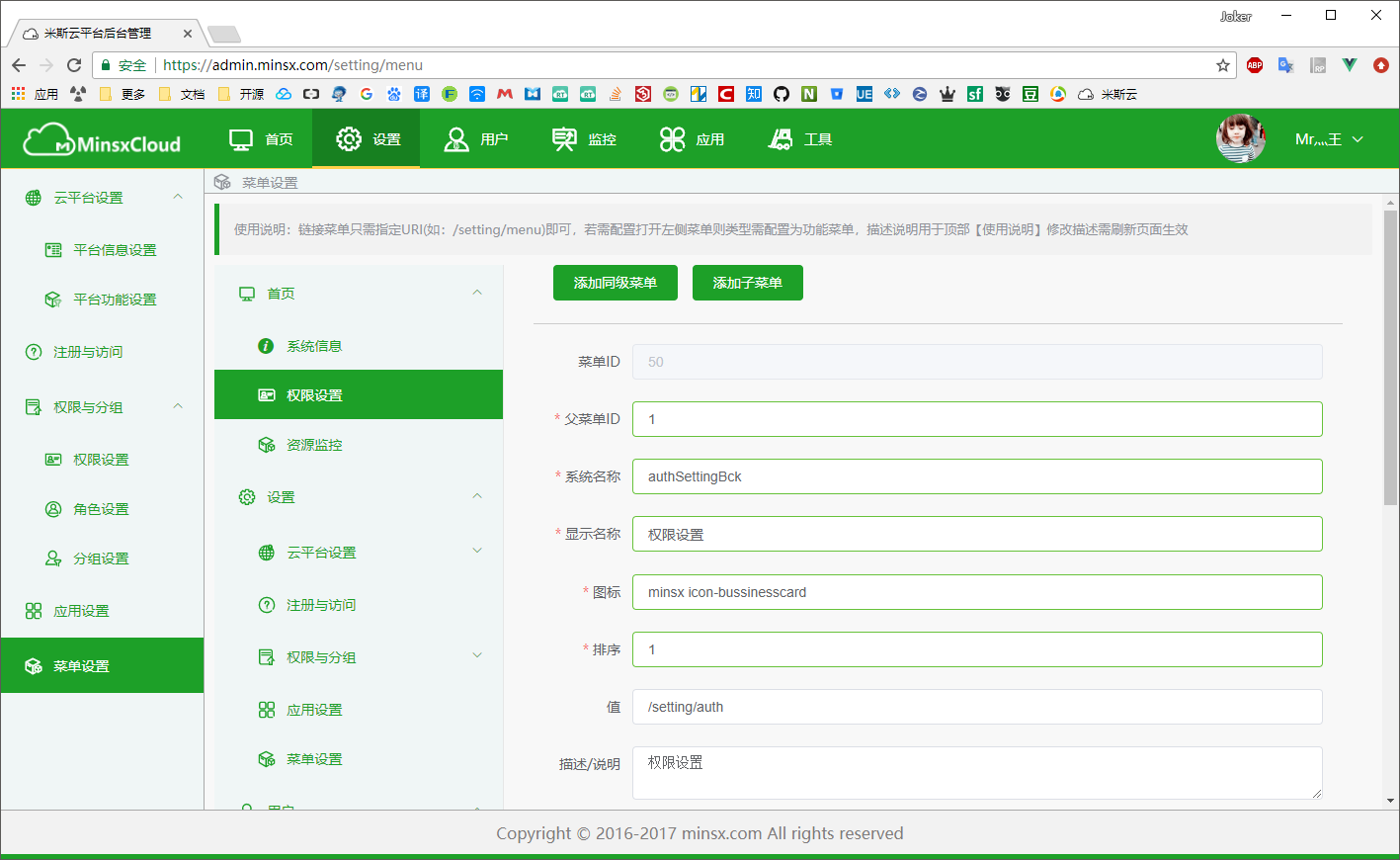Click the disabled 菜单ID field
This screenshot has width=1400, height=860.
977,362
